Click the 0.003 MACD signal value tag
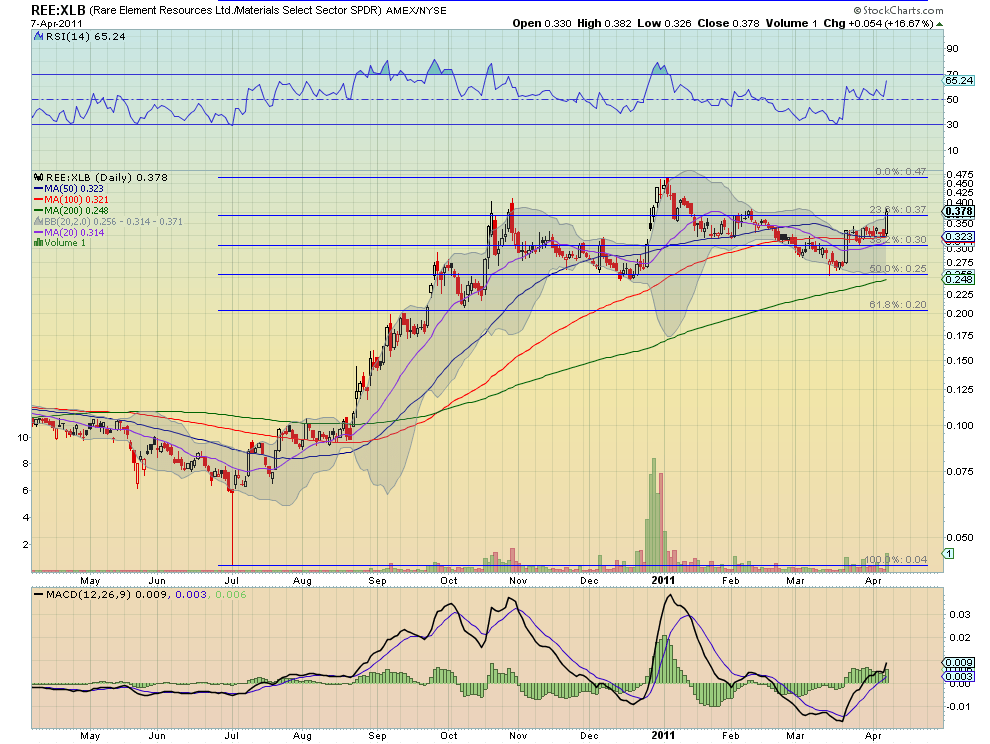This screenshot has width=990, height=744. point(958,676)
